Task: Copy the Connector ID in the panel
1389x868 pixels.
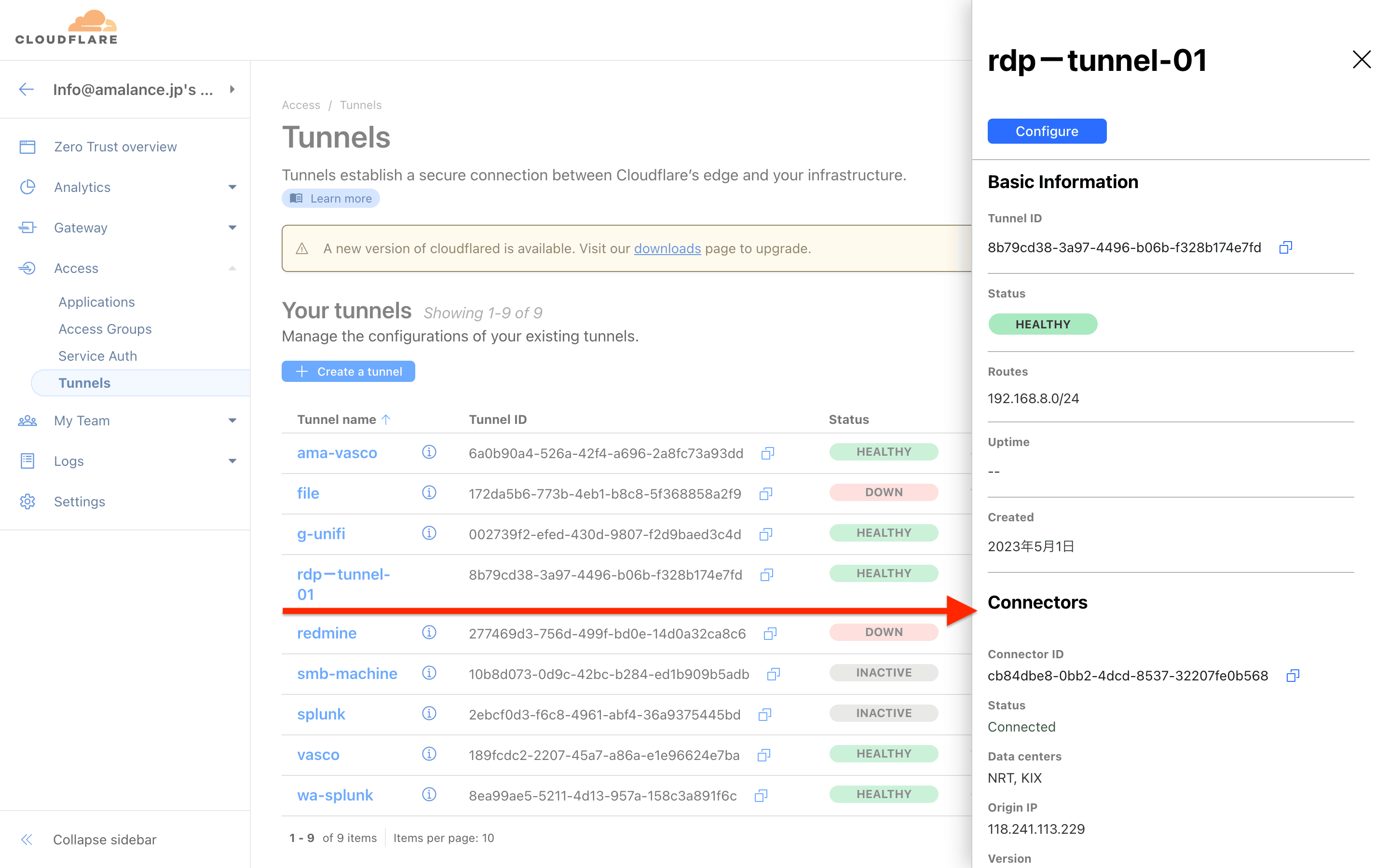Action: [1293, 676]
